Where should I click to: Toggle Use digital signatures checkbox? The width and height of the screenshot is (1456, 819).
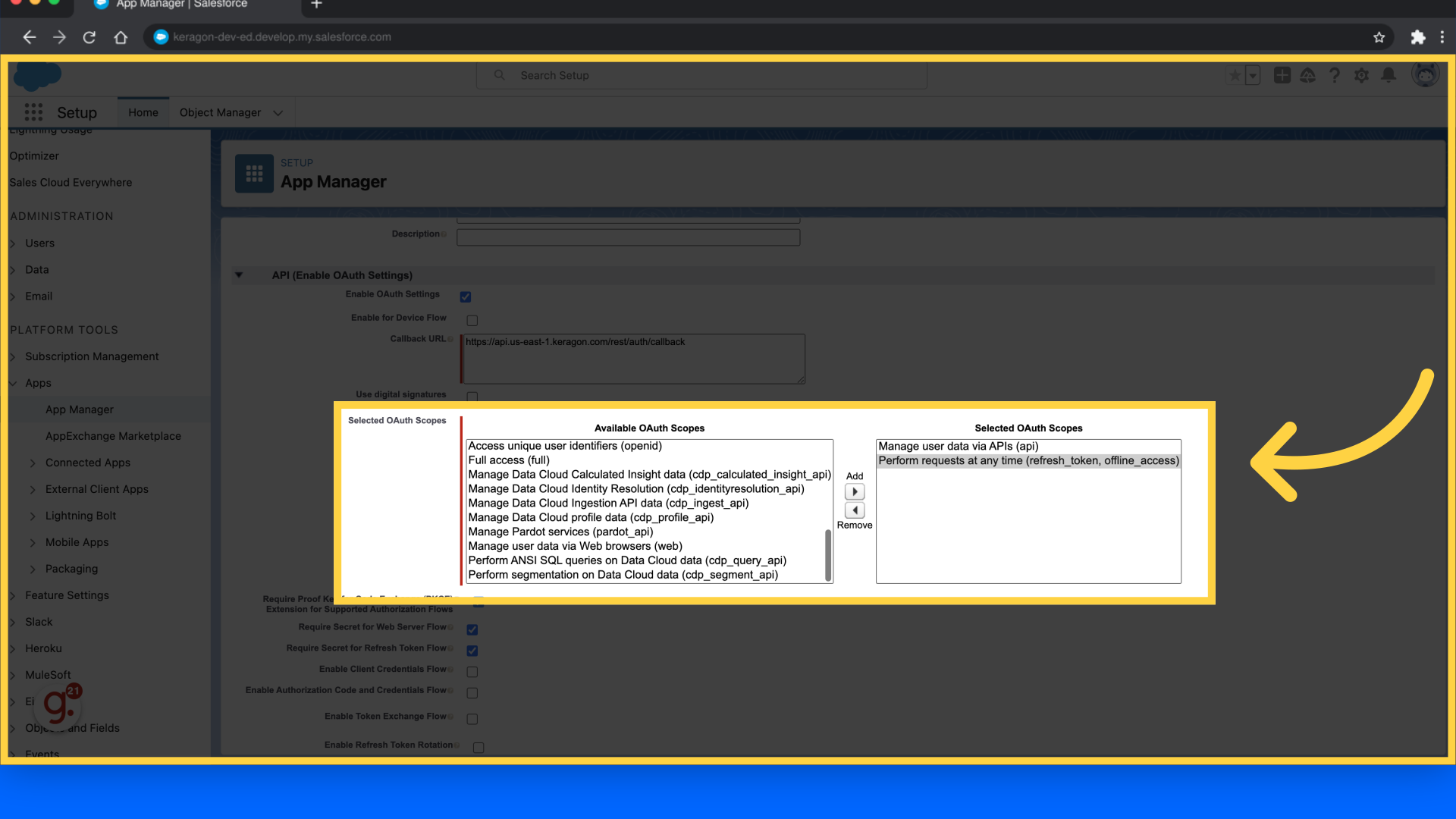472,397
